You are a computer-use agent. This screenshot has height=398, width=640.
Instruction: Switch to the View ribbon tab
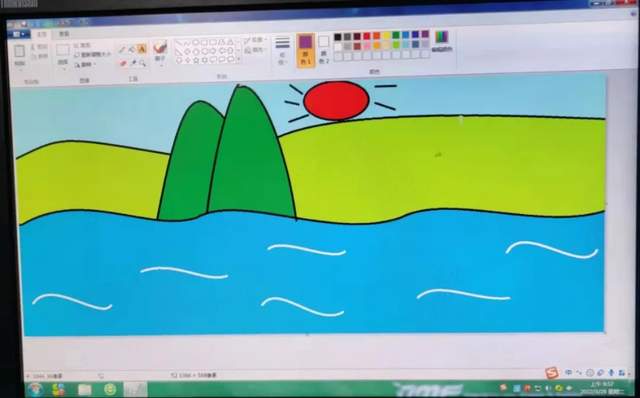tap(64, 34)
